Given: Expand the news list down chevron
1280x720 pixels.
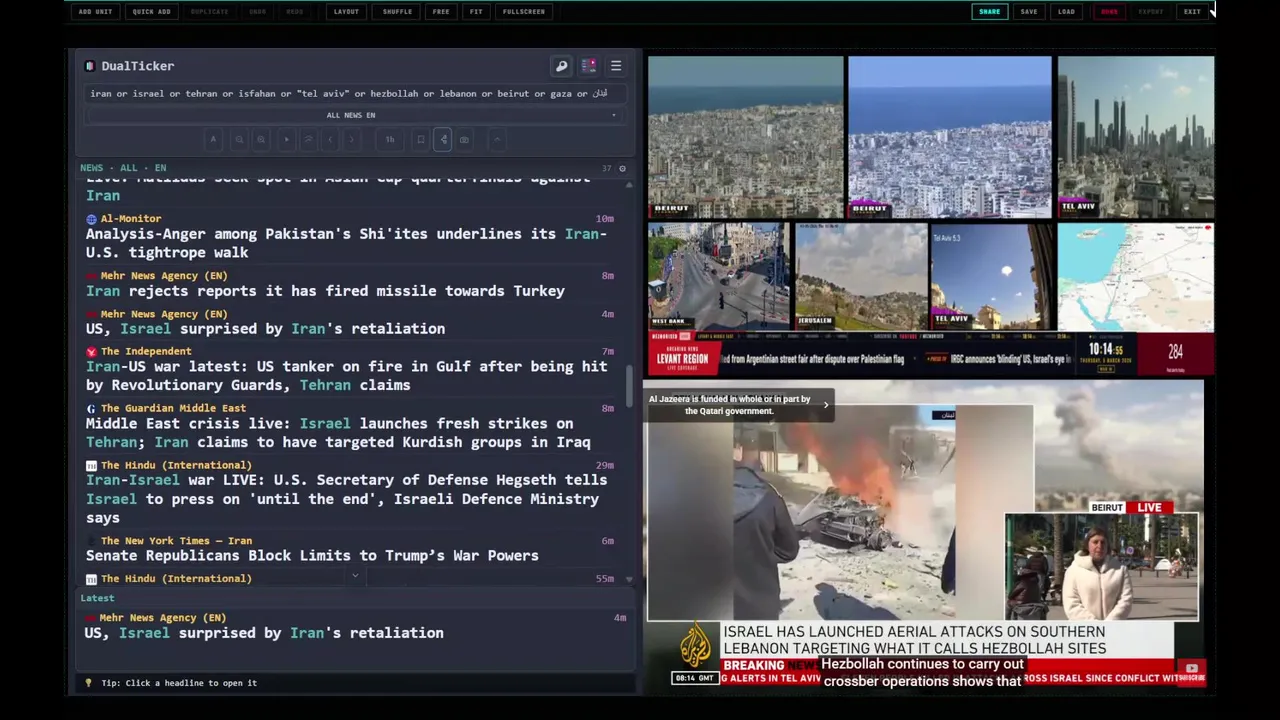Looking at the screenshot, I should coord(355,576).
